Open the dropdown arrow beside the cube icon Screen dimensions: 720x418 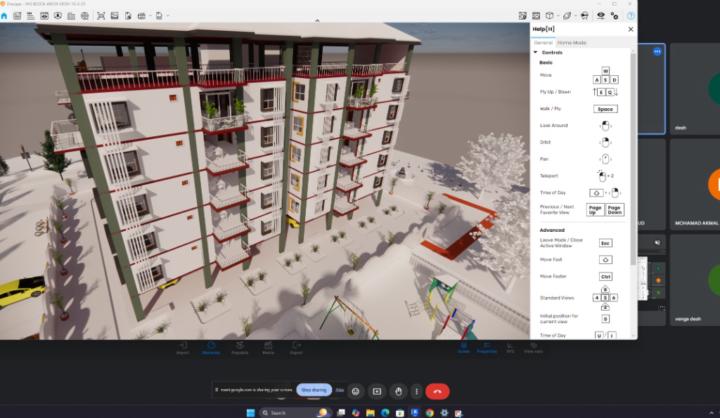click(x=557, y=16)
